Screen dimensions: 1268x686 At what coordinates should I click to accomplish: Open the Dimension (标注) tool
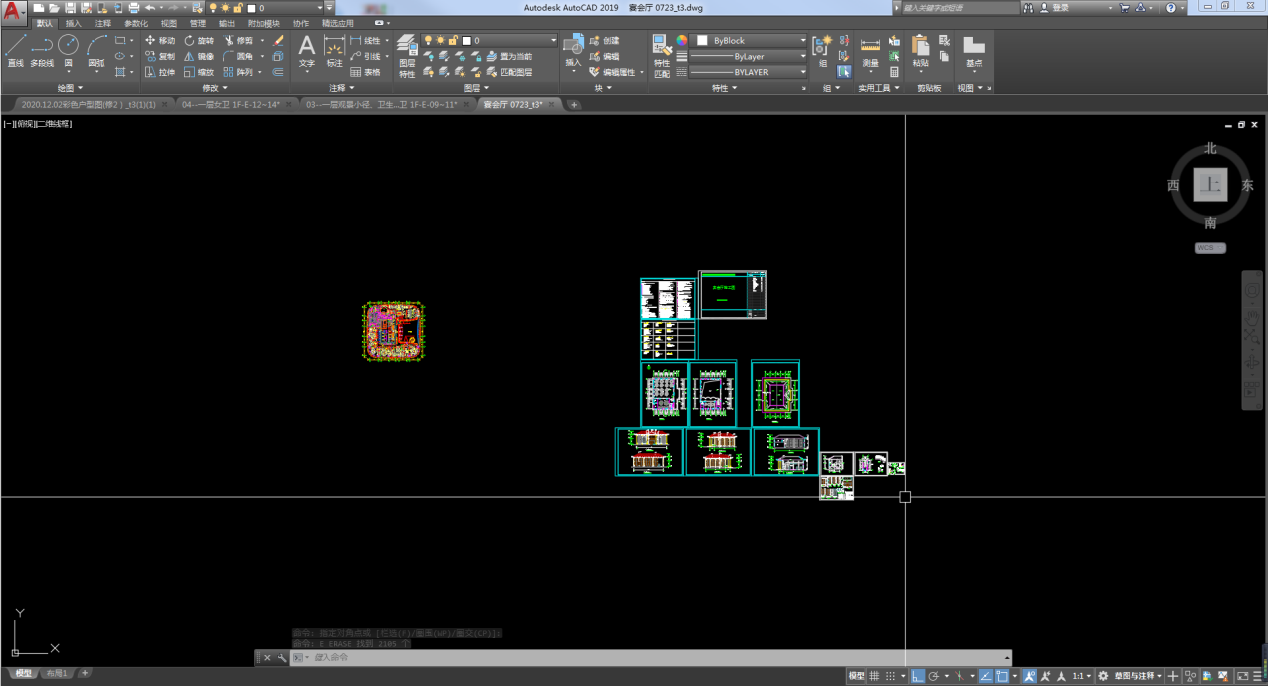pos(334,51)
